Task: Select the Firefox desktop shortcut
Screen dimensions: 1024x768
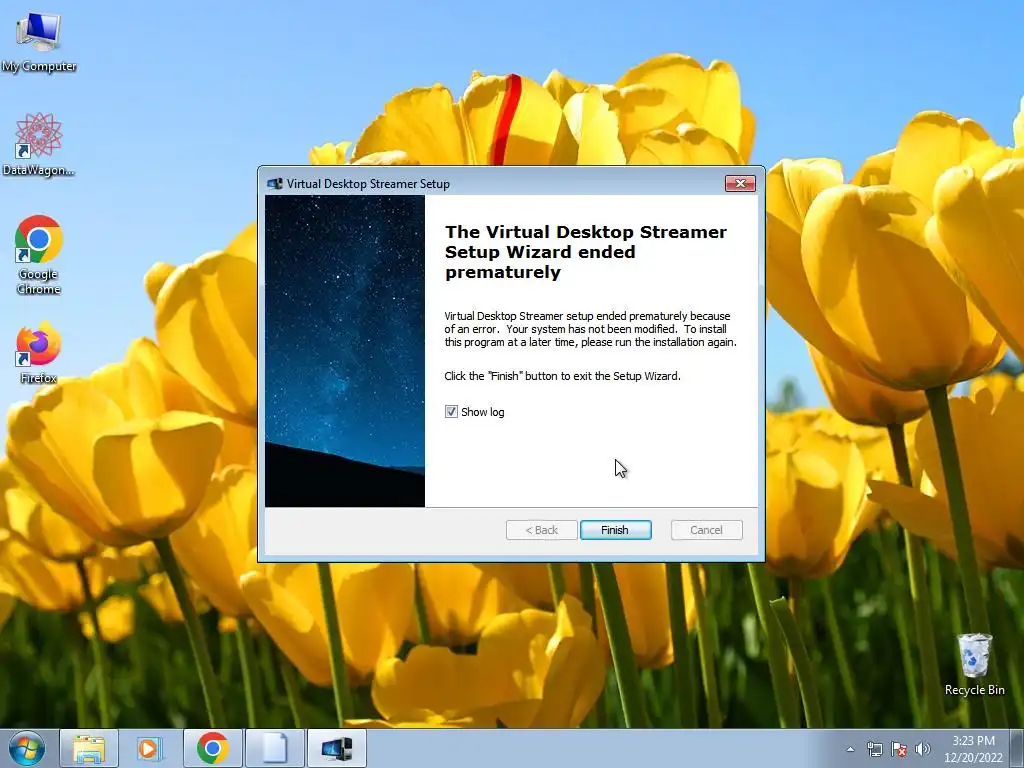Action: pyautogui.click(x=39, y=353)
